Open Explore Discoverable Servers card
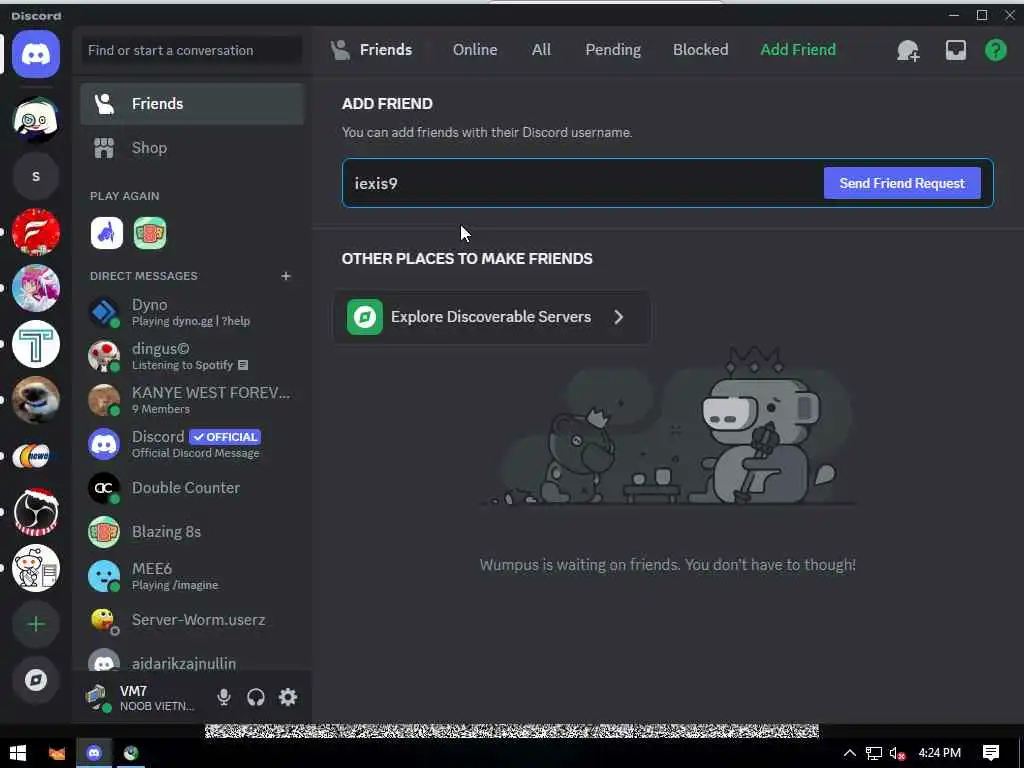Screen dimensions: 1024x768 [492, 317]
